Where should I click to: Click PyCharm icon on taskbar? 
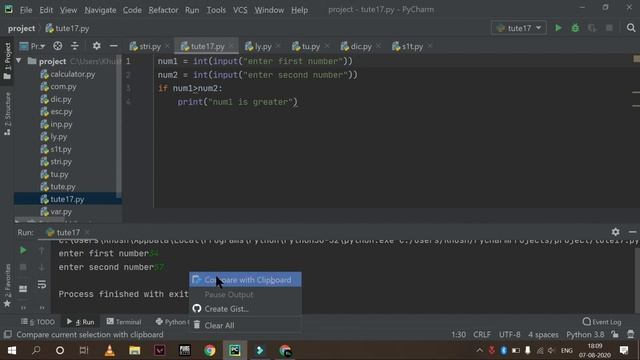pyautogui.click(x=235, y=350)
